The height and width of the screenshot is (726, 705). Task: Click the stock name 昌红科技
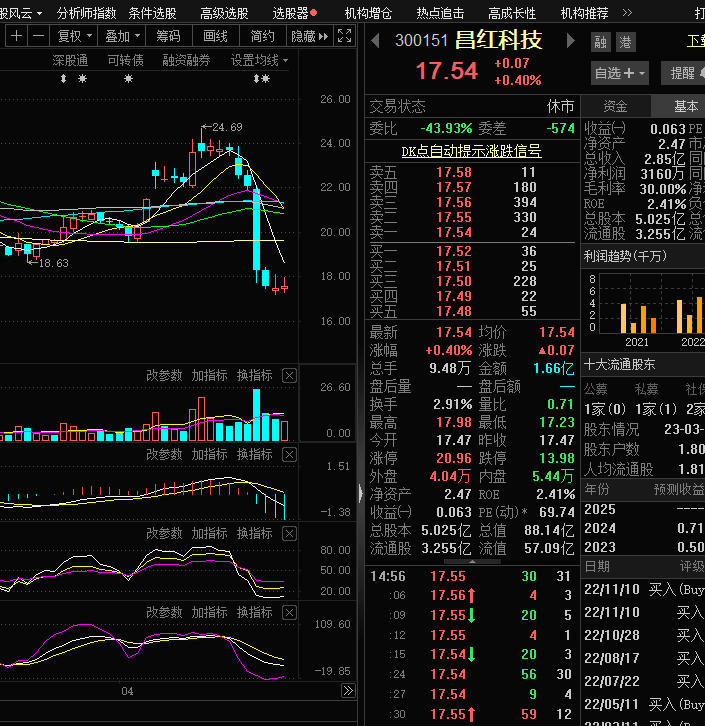tap(499, 40)
